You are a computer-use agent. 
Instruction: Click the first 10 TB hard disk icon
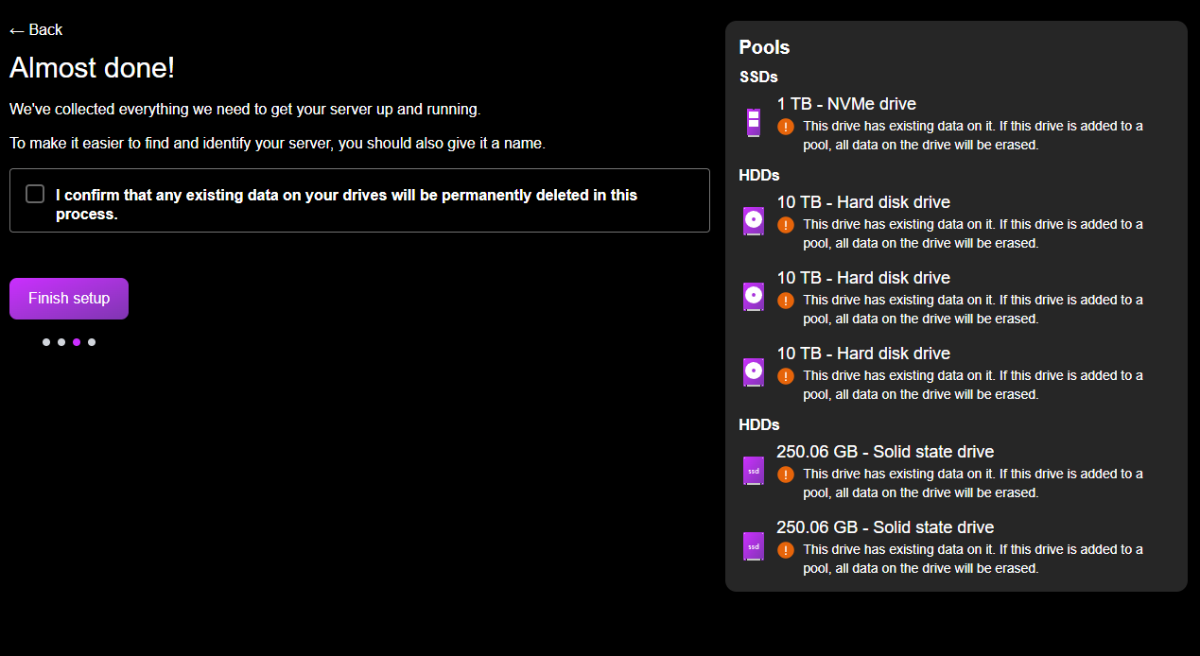point(753,221)
